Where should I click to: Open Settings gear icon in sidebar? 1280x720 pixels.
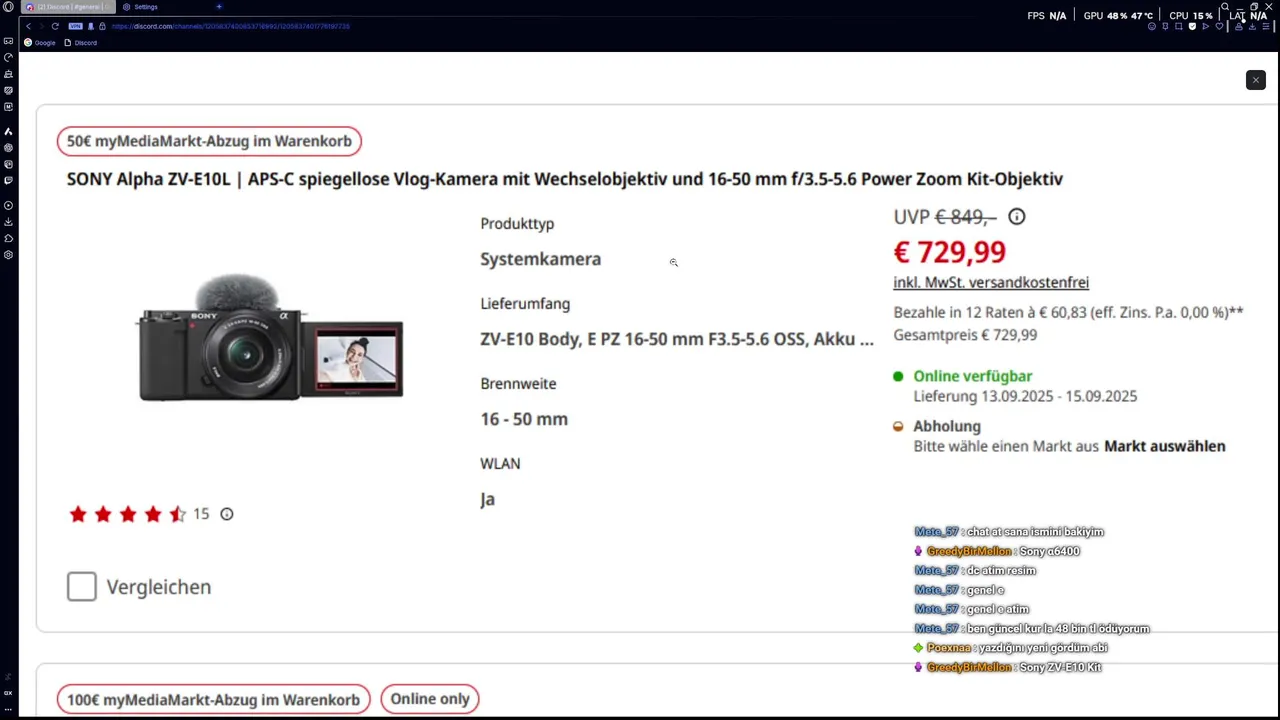point(8,255)
